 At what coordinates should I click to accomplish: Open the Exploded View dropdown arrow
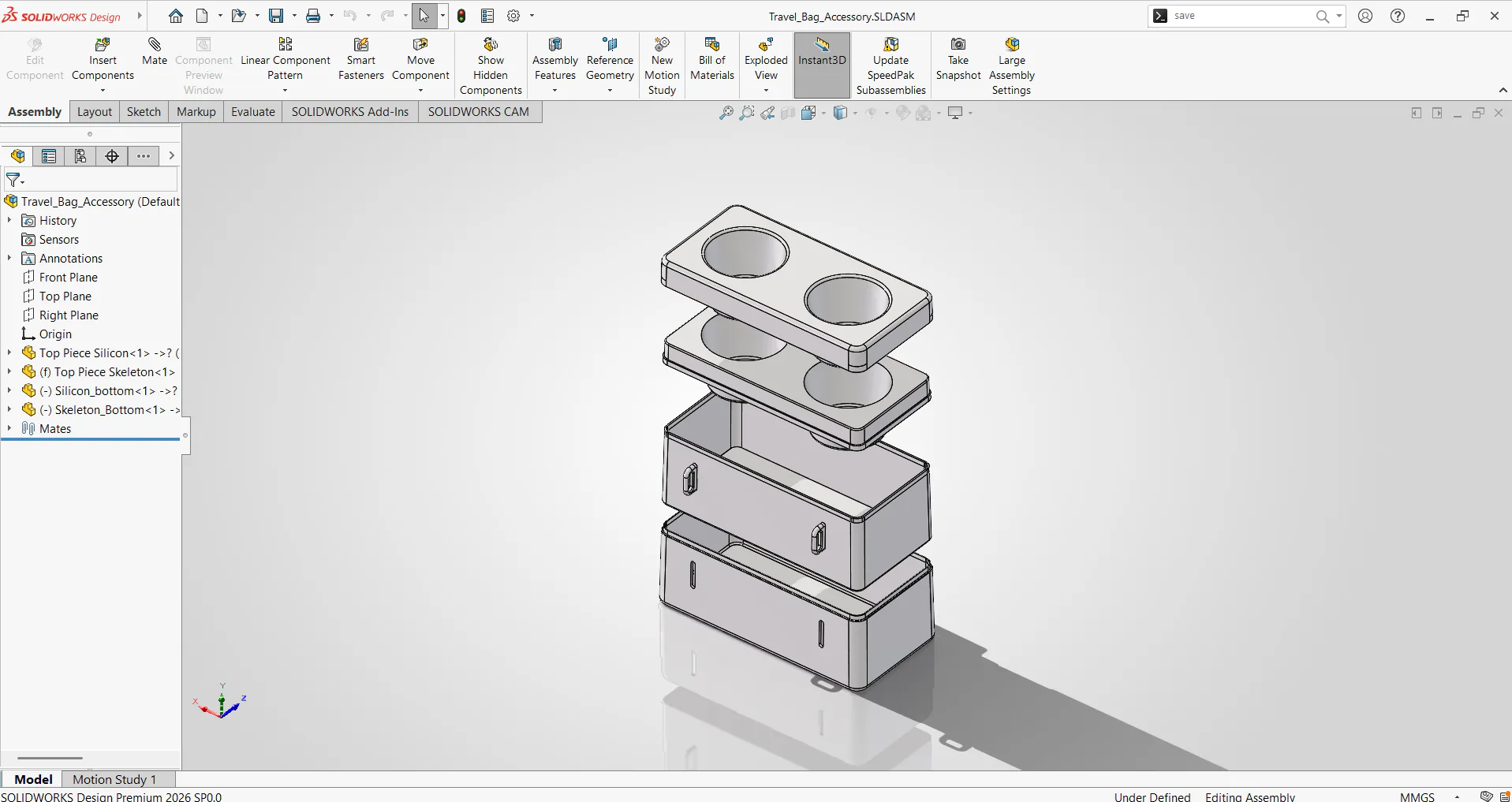point(766,91)
